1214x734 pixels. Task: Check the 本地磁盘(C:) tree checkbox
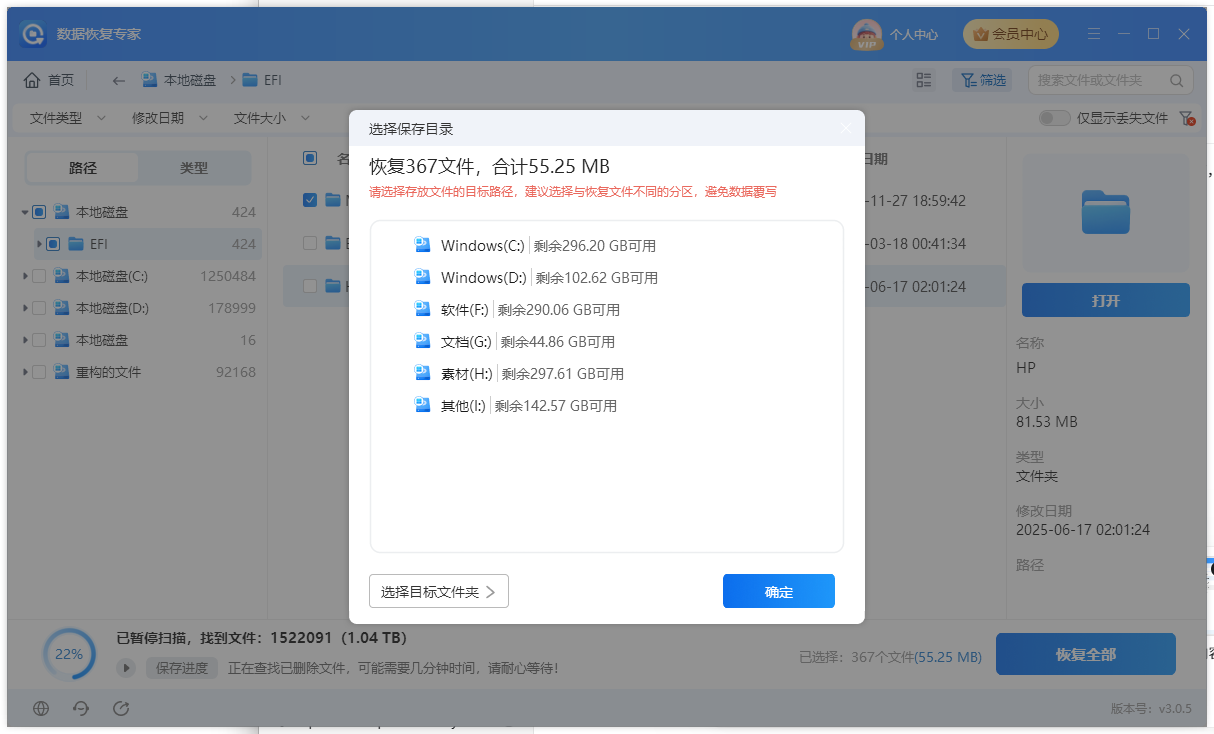point(39,276)
